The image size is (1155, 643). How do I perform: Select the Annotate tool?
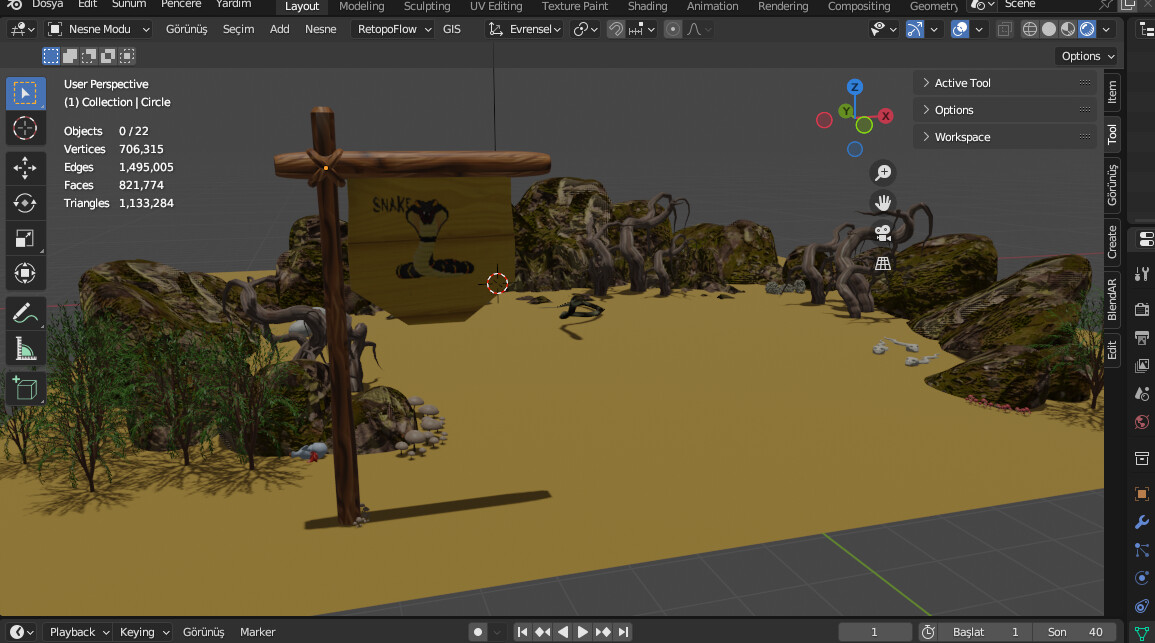coord(25,313)
